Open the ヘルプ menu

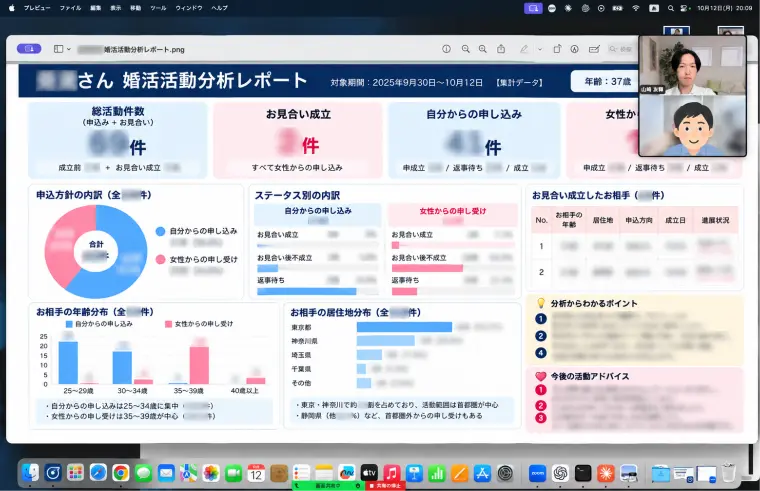tap(219, 8)
